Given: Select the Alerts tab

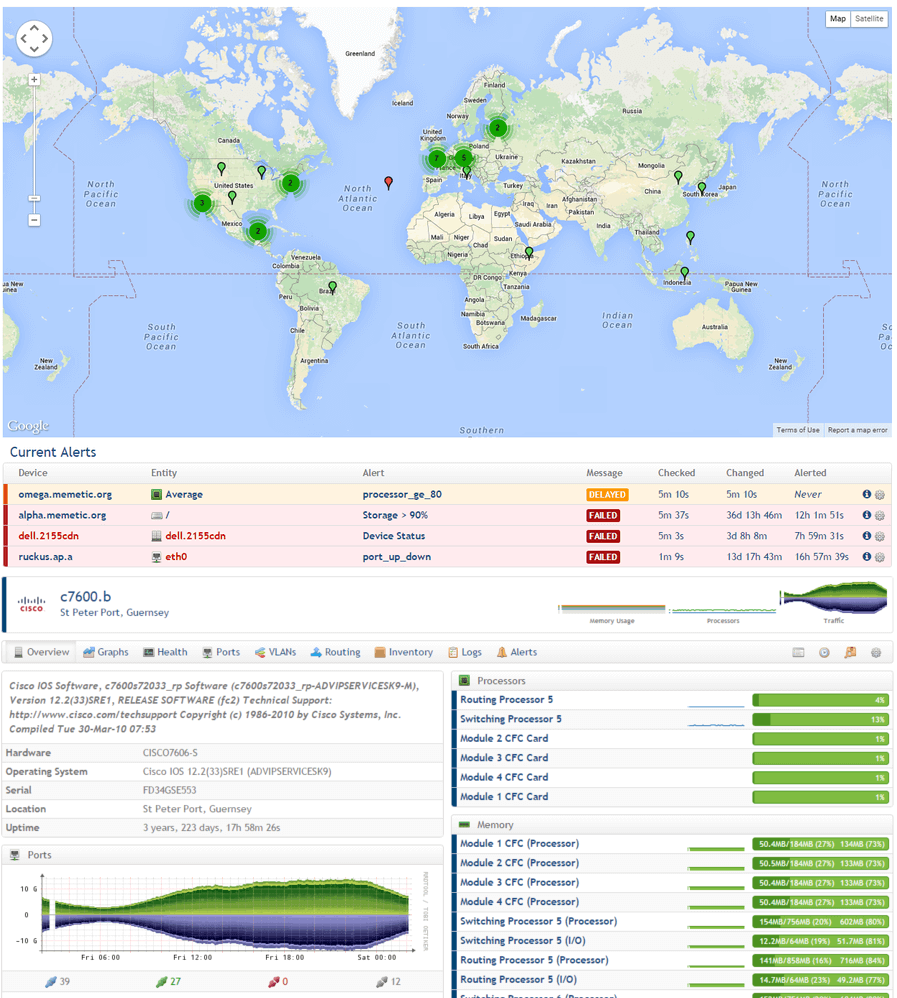Looking at the screenshot, I should pyautogui.click(x=517, y=652).
